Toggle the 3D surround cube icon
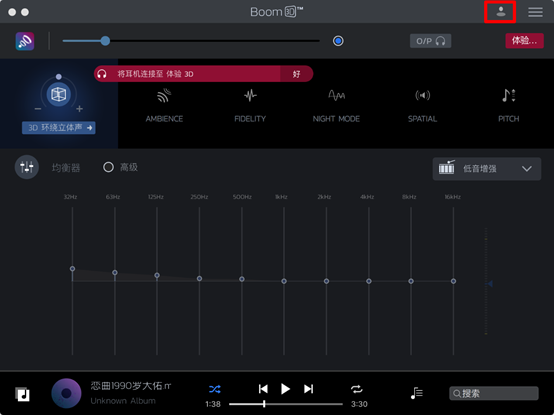This screenshot has width=554, height=415. (x=59, y=95)
